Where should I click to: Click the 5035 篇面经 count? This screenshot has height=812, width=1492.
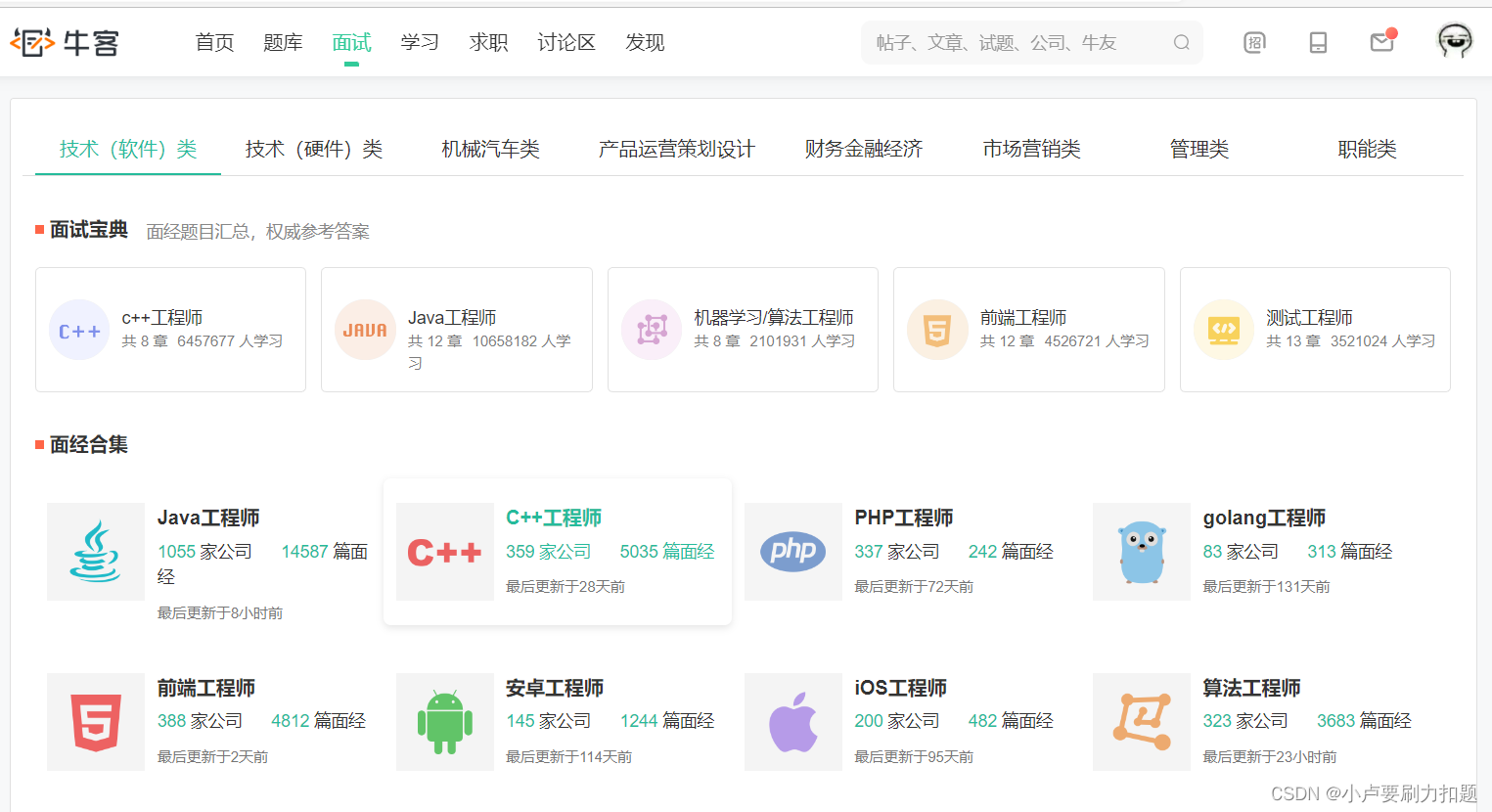click(x=667, y=552)
